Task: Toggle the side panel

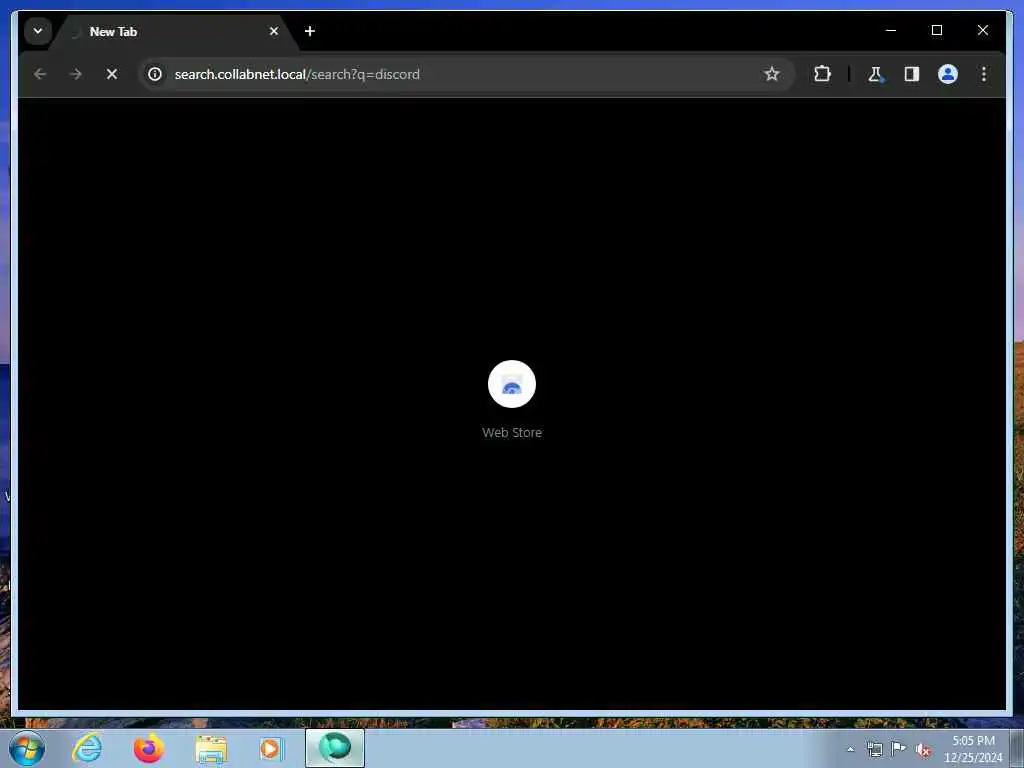Action: [912, 74]
